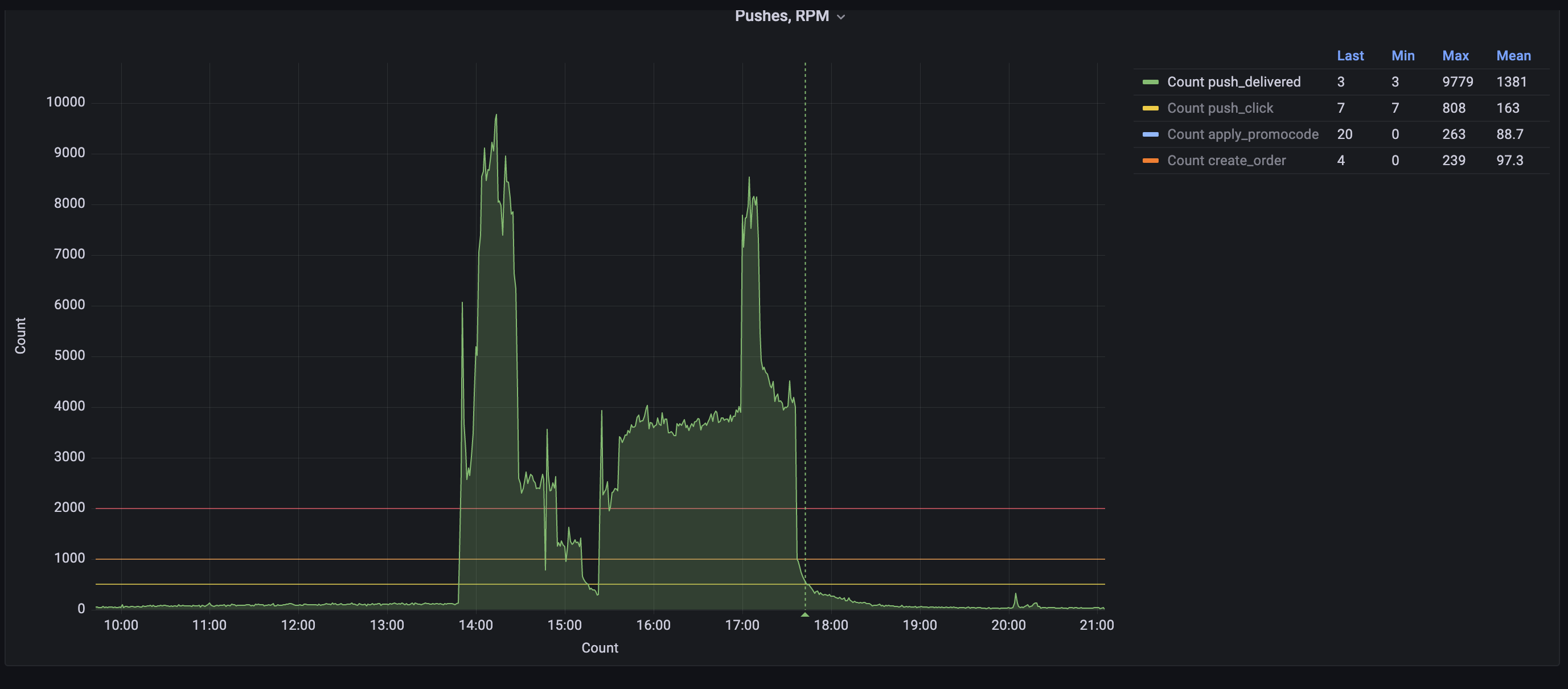Click the 2000 y-axis tick label
The image size is (1568, 689).
[69, 507]
